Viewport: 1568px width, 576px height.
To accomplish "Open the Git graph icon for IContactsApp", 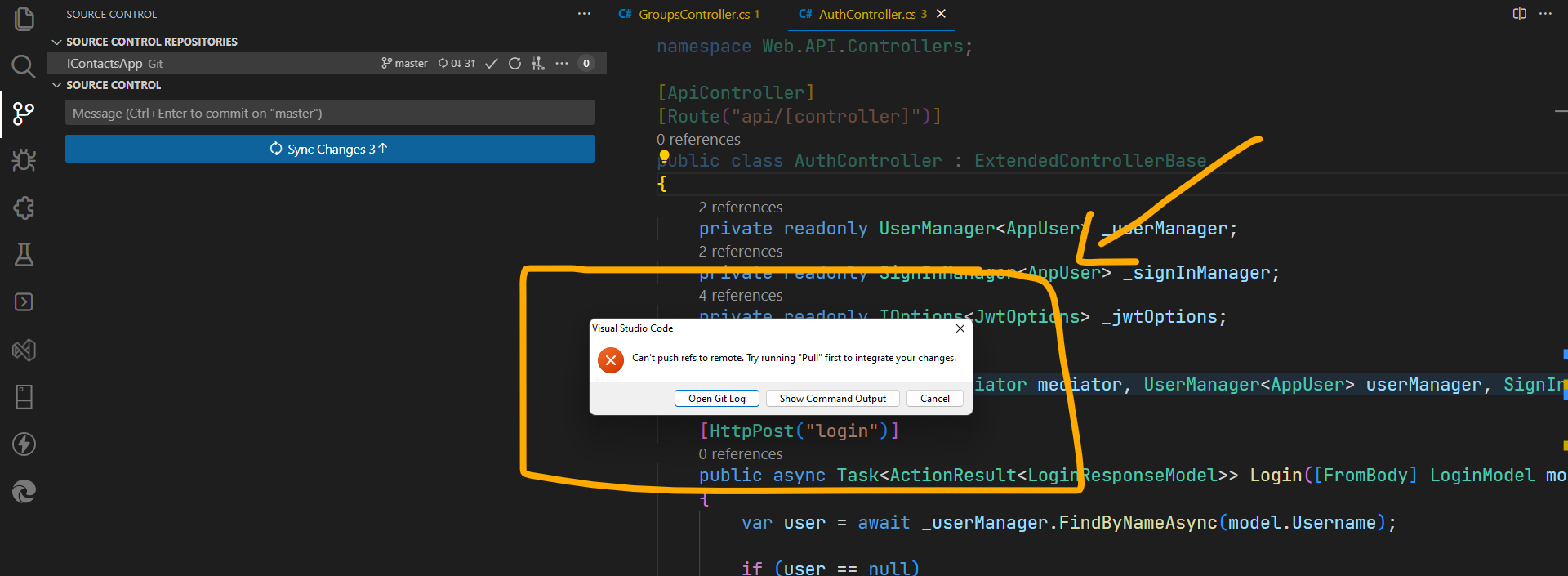I will 538,64.
